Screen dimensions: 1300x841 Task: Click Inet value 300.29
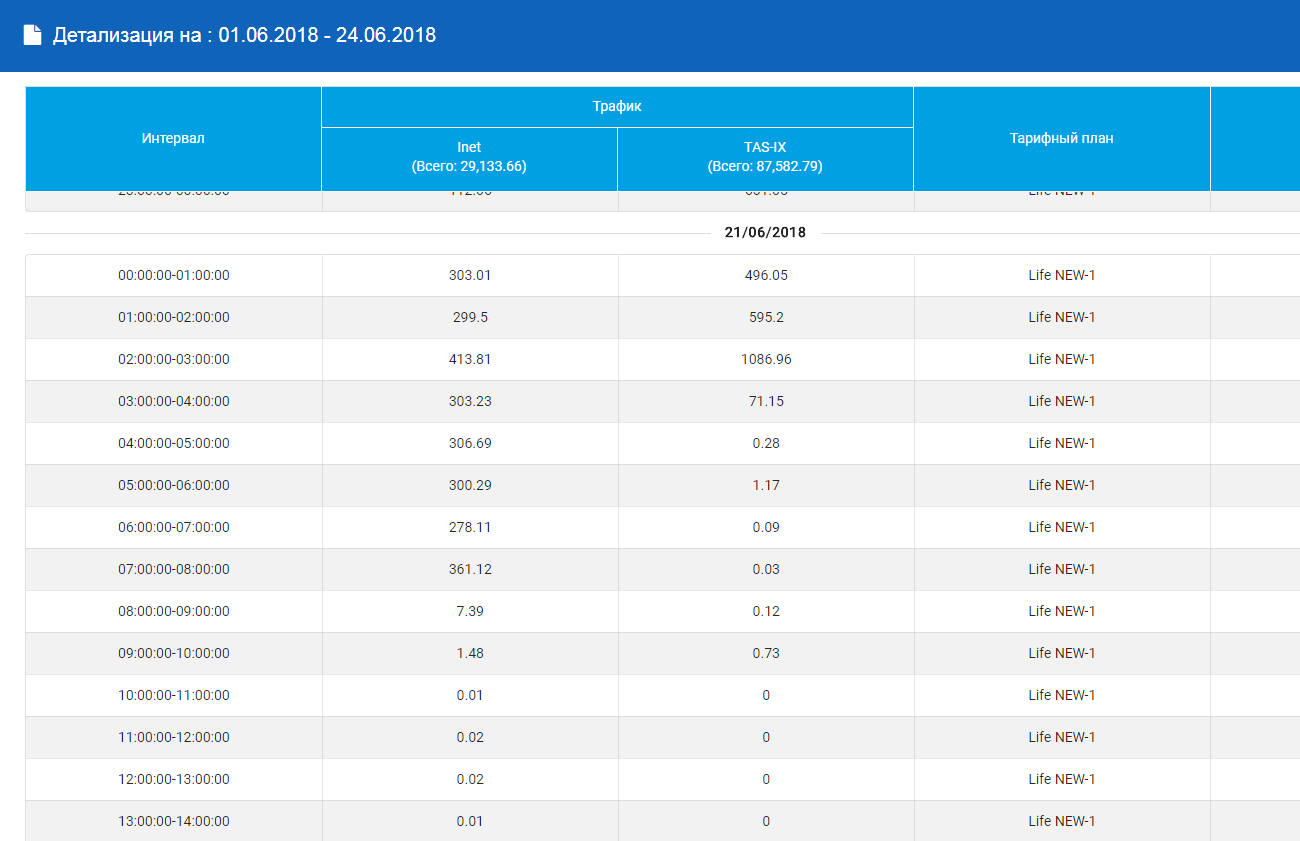click(x=470, y=485)
